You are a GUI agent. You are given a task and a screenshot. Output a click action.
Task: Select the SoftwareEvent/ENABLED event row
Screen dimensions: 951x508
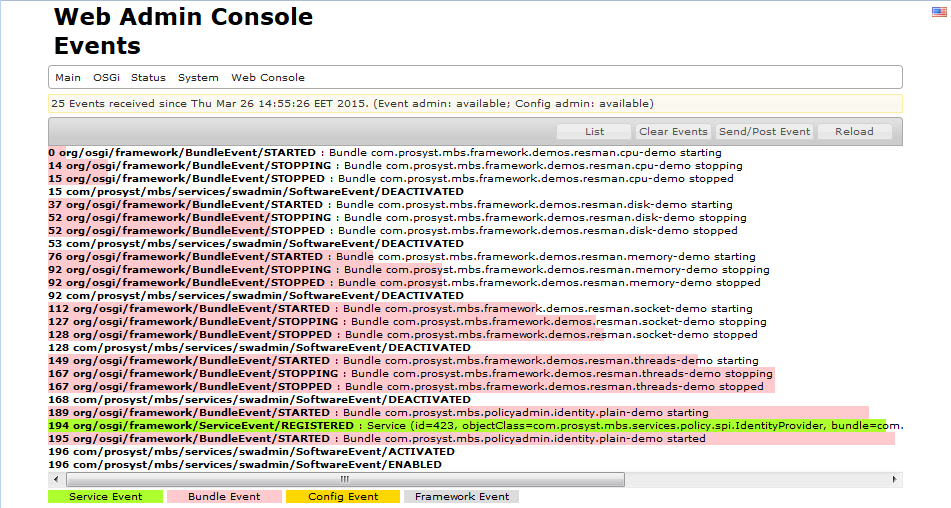[245, 464]
